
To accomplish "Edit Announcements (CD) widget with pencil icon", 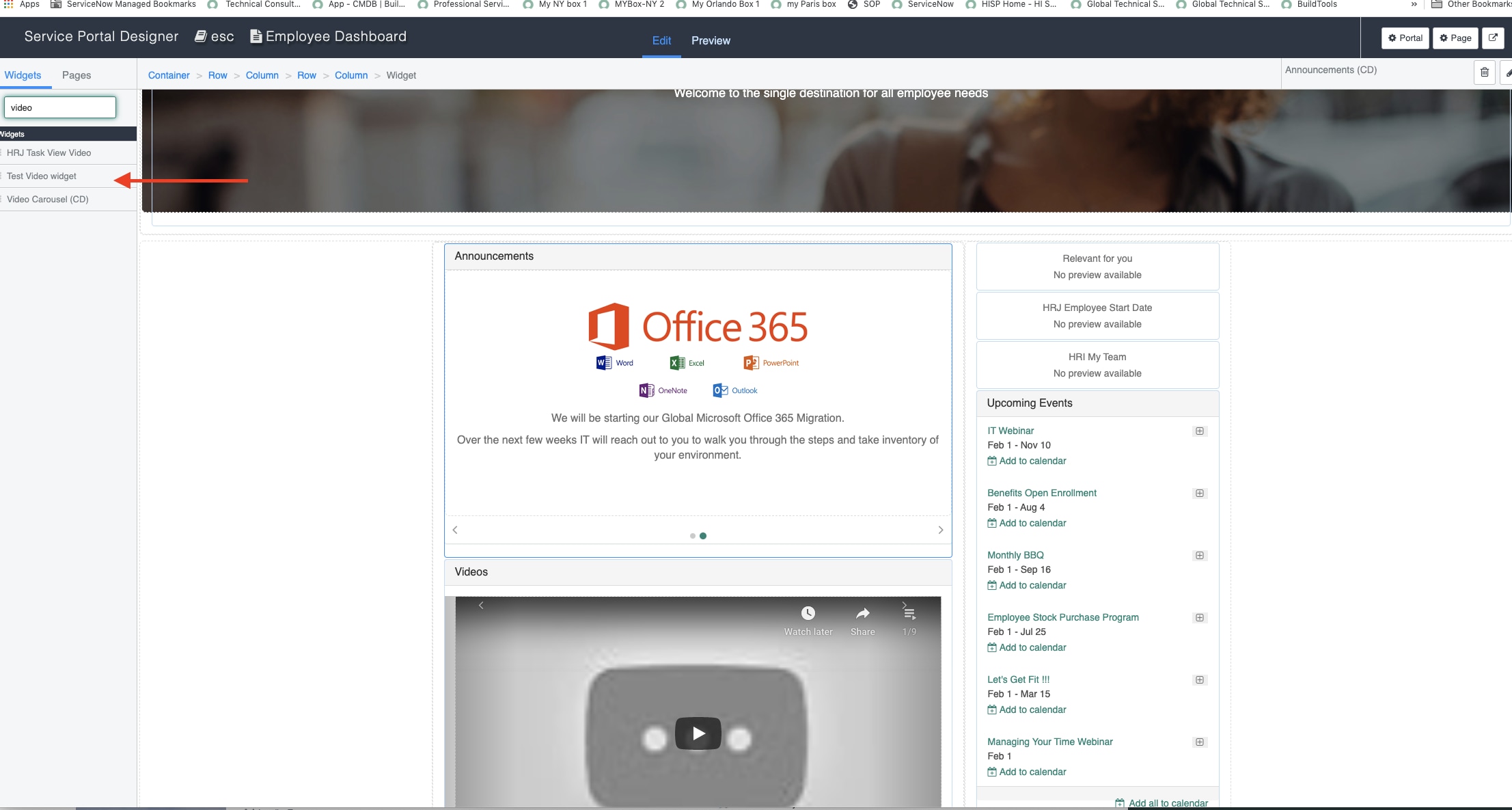I will tap(1509, 72).
